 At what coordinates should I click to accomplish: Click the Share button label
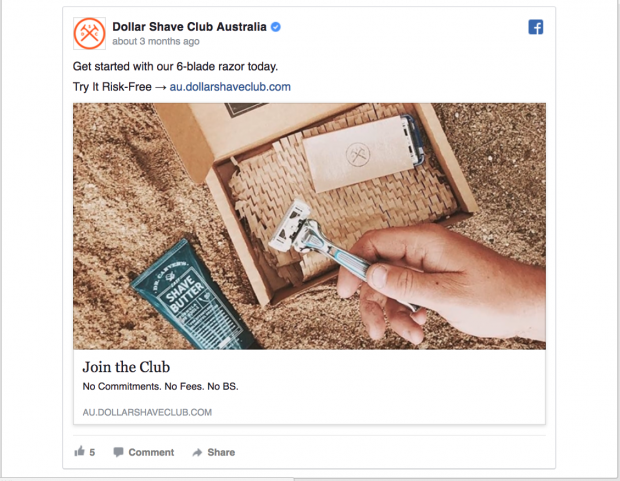(221, 452)
